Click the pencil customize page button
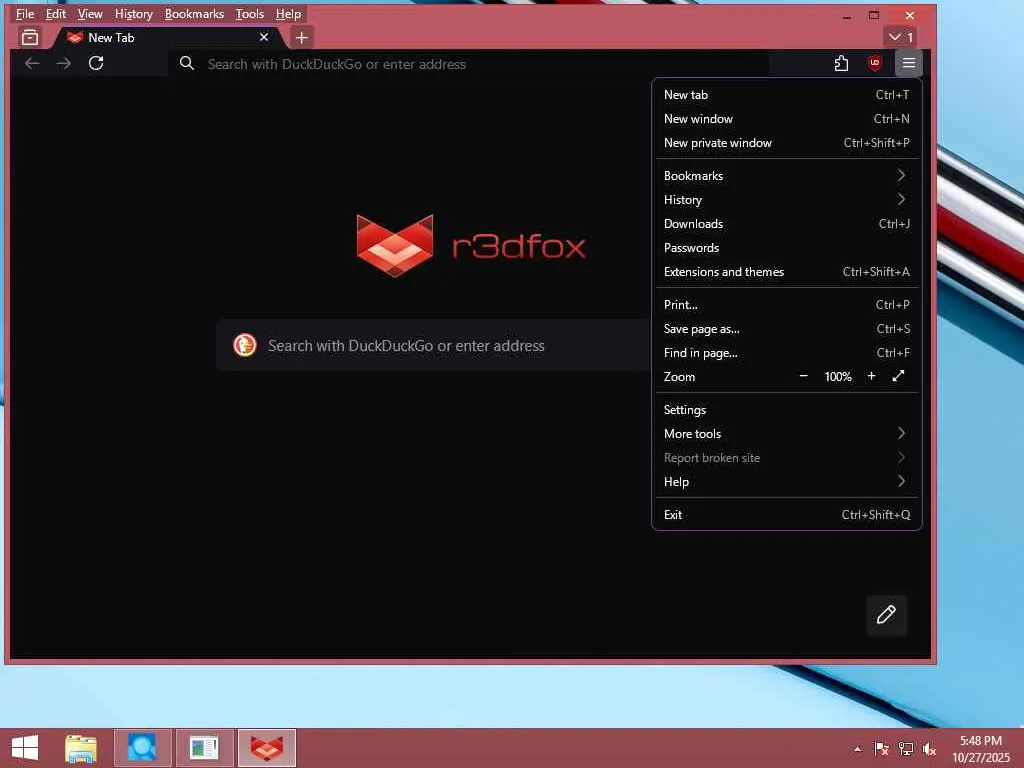The image size is (1024, 768). [x=886, y=615]
